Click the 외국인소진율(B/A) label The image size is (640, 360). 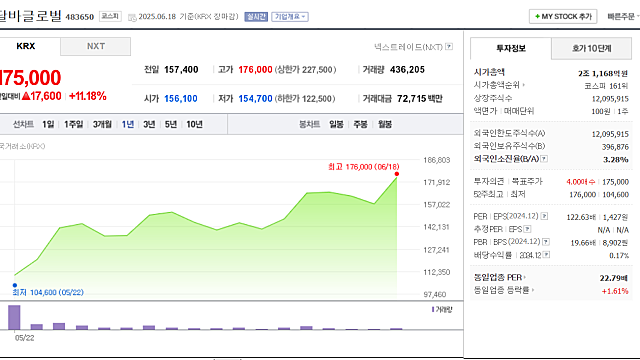506,159
